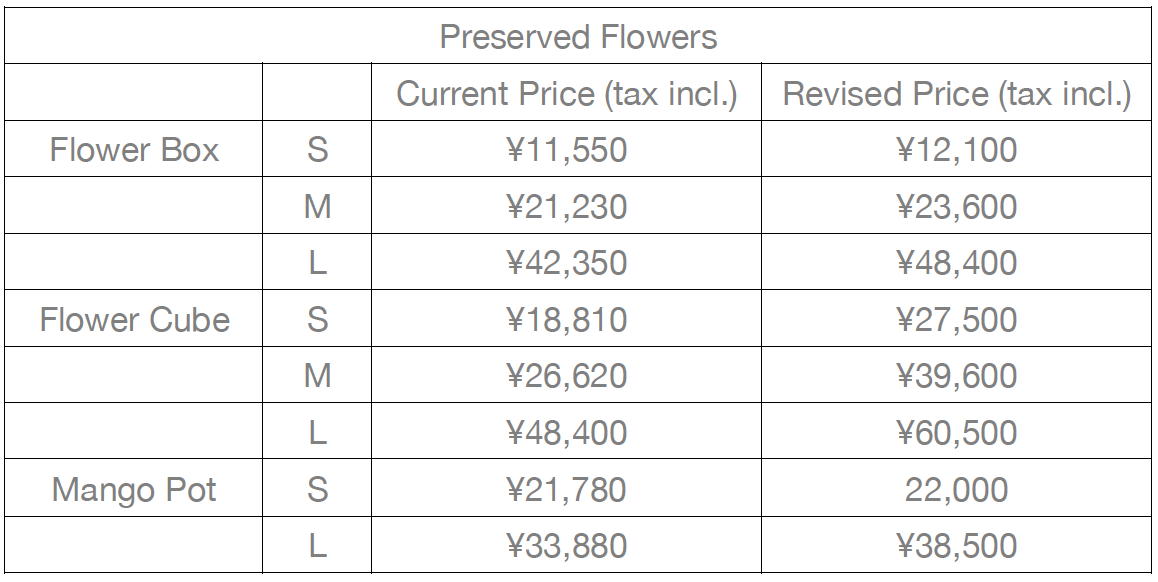Select the Revised Price column header
The height and width of the screenshot is (582, 1158).
(x=956, y=94)
